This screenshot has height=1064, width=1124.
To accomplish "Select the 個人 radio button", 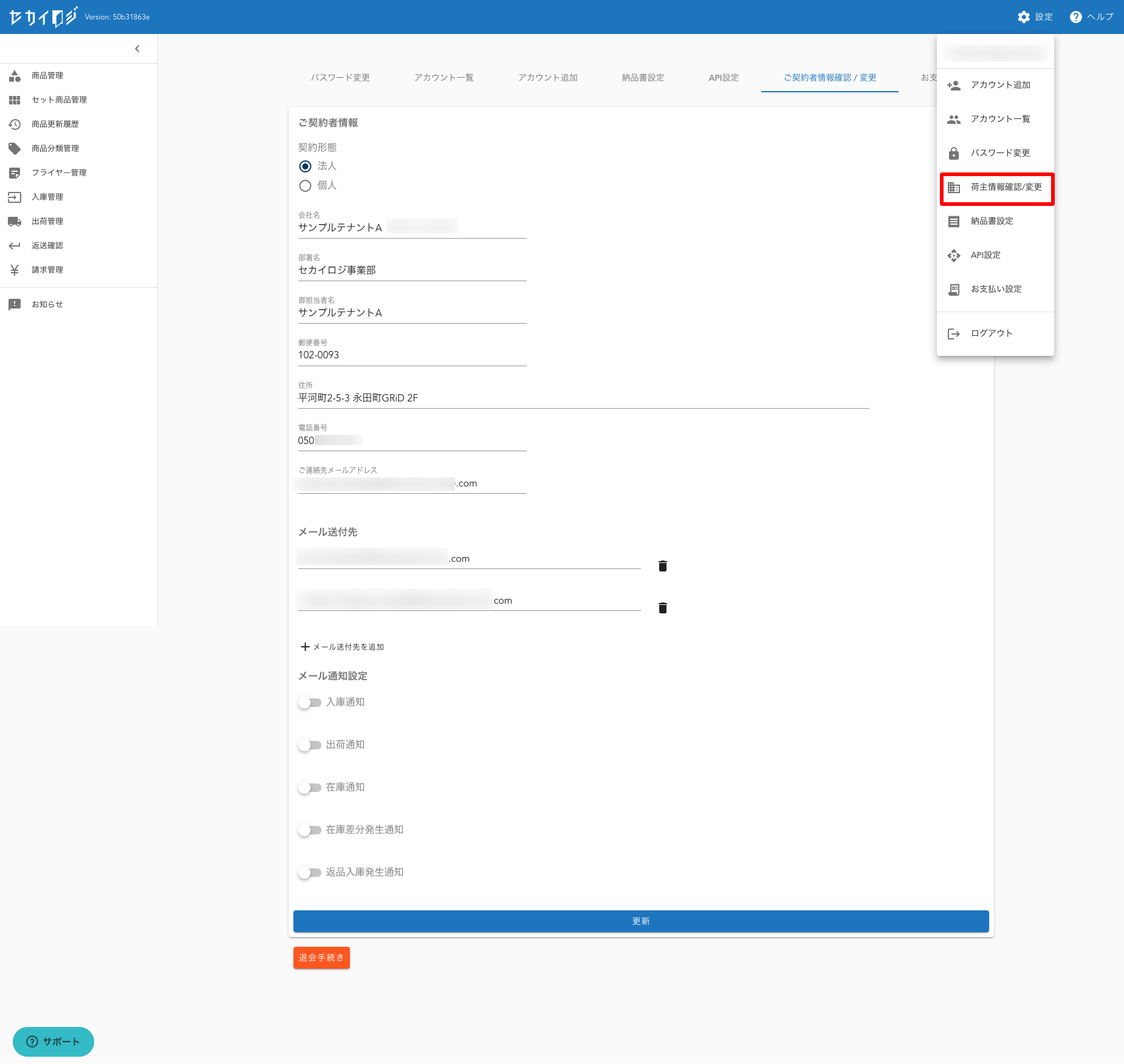I will tap(305, 186).
